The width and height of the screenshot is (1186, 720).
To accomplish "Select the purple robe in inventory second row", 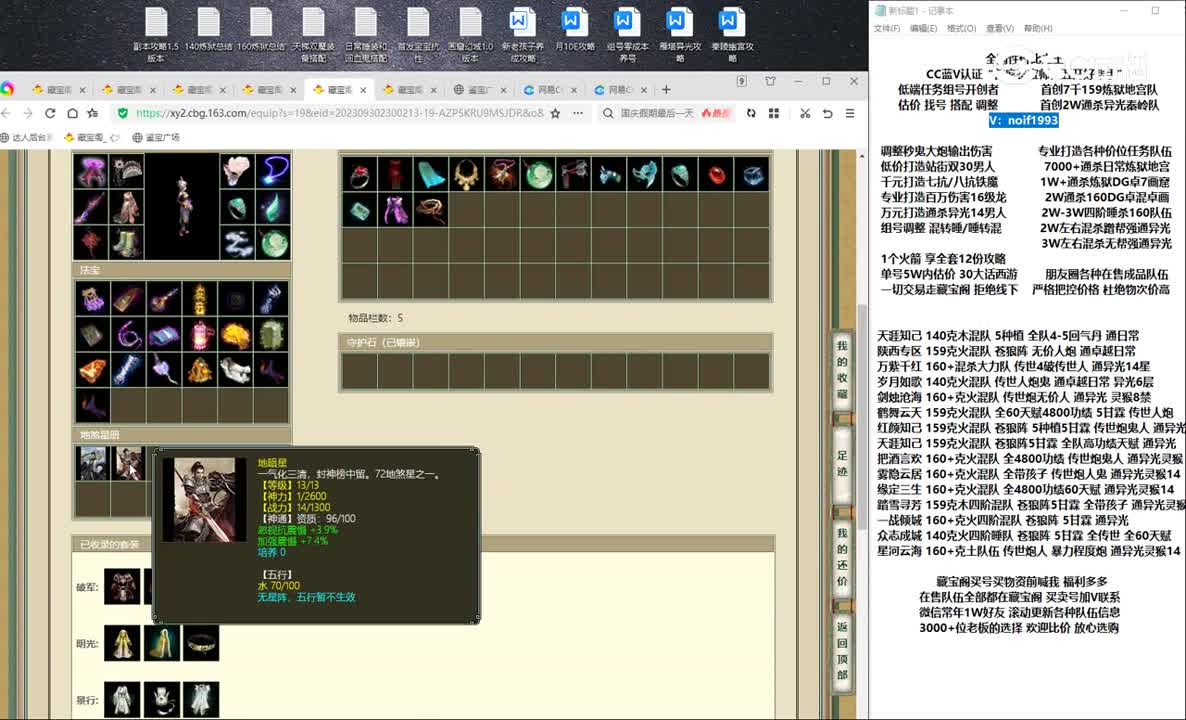I will pyautogui.click(x=395, y=209).
